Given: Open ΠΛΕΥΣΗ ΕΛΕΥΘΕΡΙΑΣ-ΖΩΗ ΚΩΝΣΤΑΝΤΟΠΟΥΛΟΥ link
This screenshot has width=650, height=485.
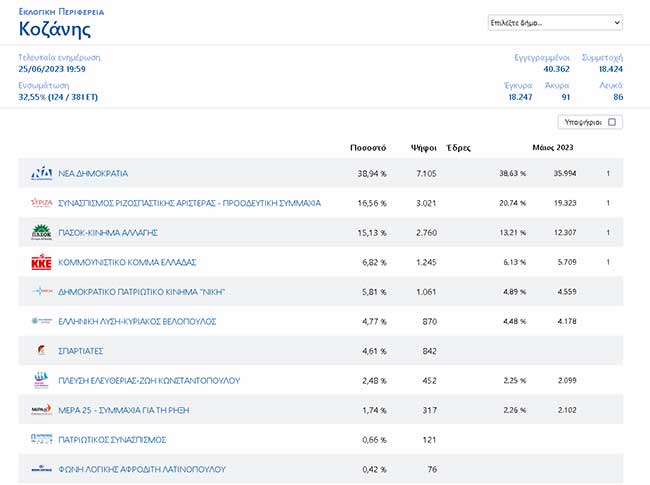Looking at the screenshot, I should (149, 381).
